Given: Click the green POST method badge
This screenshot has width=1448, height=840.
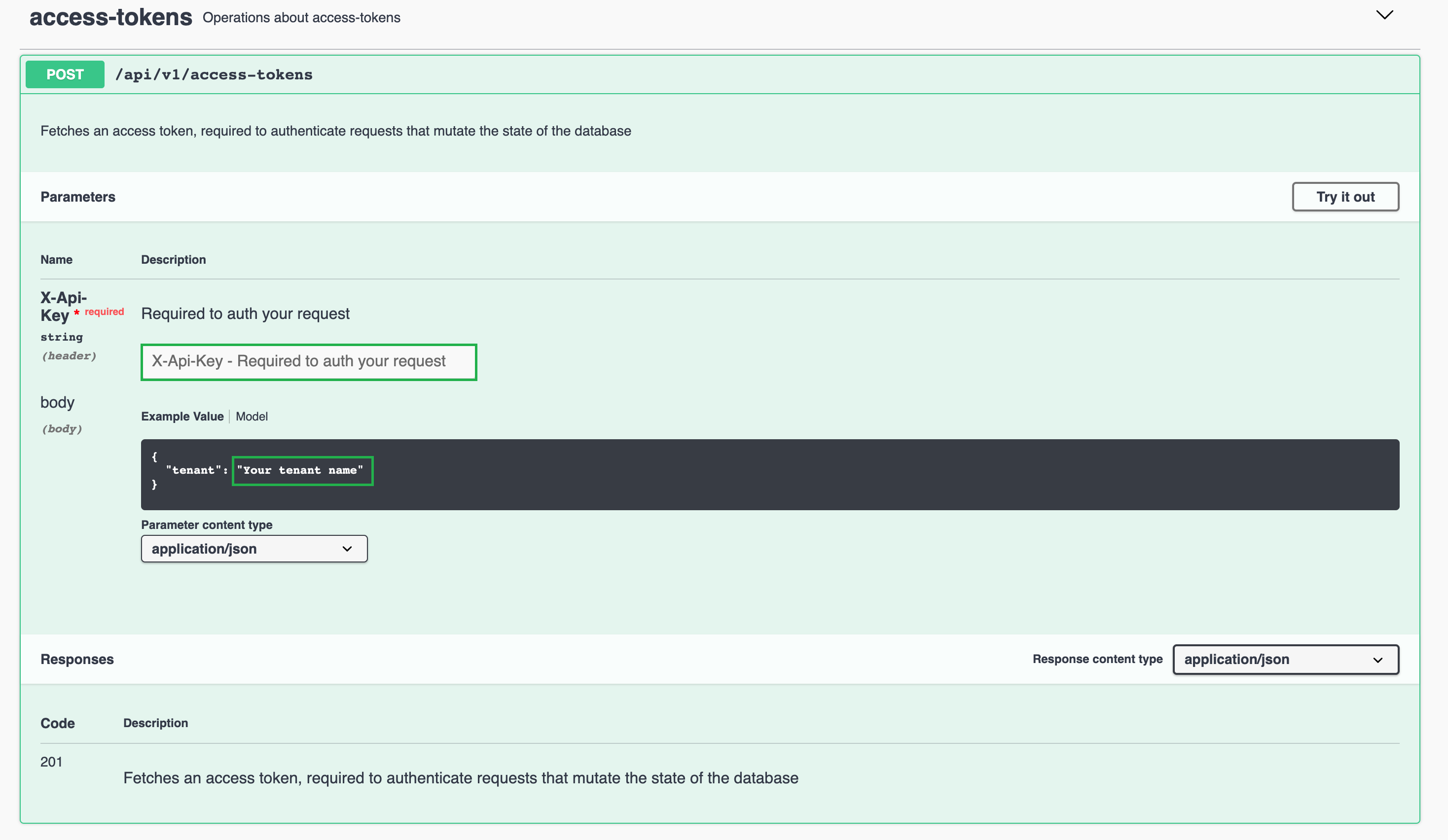Looking at the screenshot, I should point(65,74).
